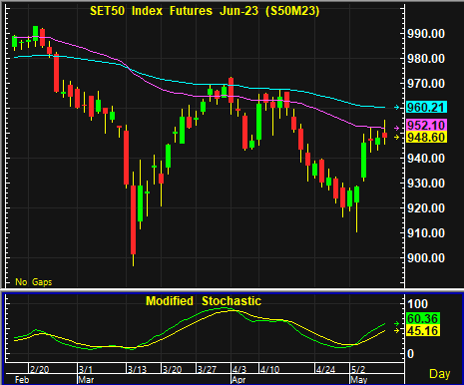Click the 990.00 price level on scale
This screenshot has width=464, height=385.
pos(426,34)
